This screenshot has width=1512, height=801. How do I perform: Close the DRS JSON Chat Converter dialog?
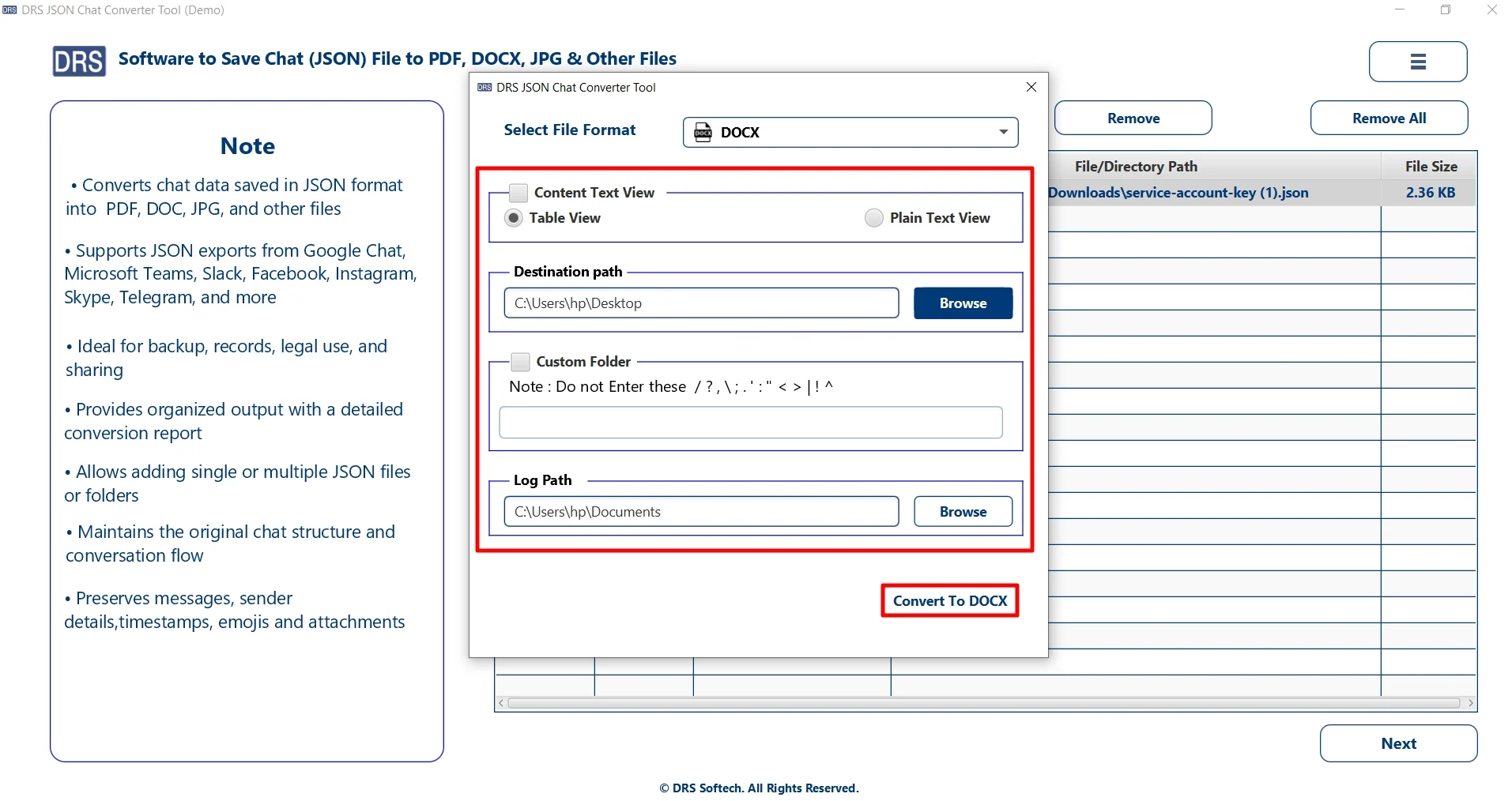point(1031,87)
